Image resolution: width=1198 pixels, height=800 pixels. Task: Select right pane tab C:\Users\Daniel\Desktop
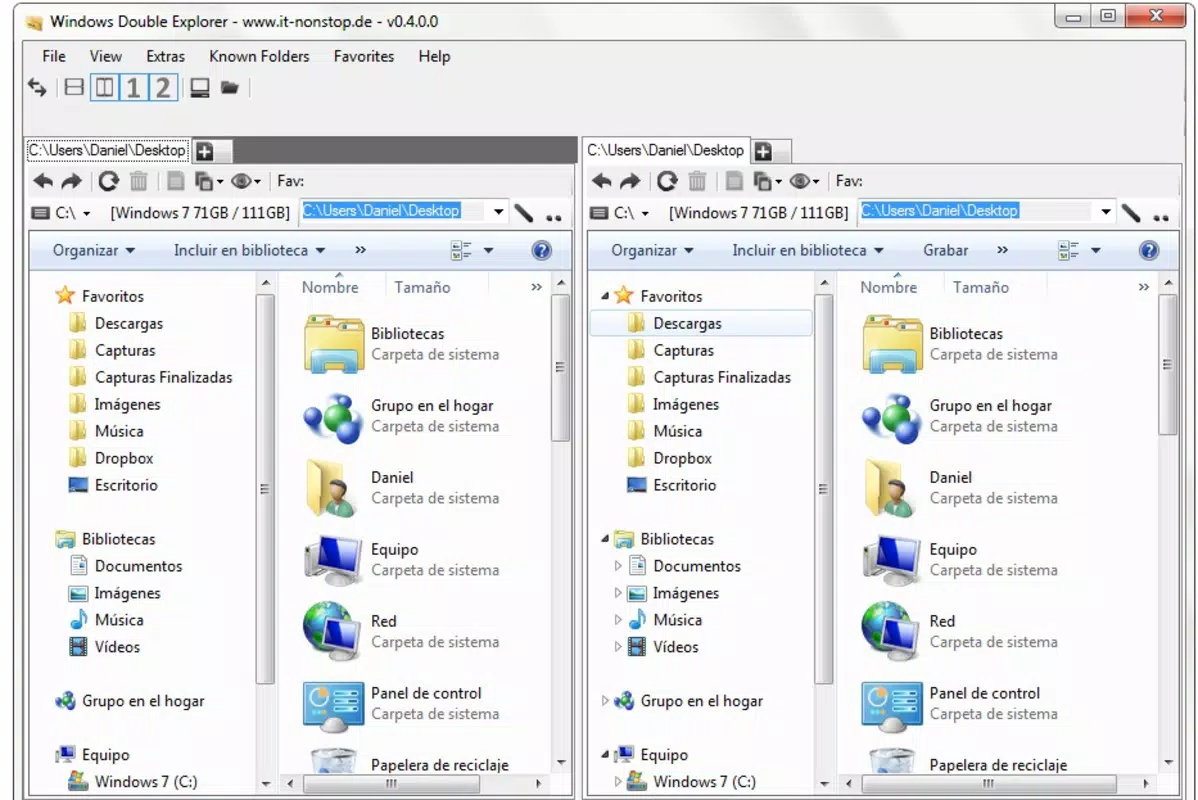(x=665, y=151)
